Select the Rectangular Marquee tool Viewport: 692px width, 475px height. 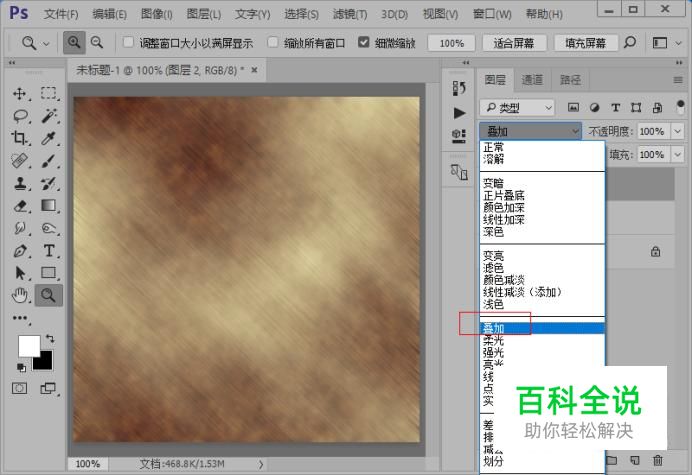click(49, 94)
